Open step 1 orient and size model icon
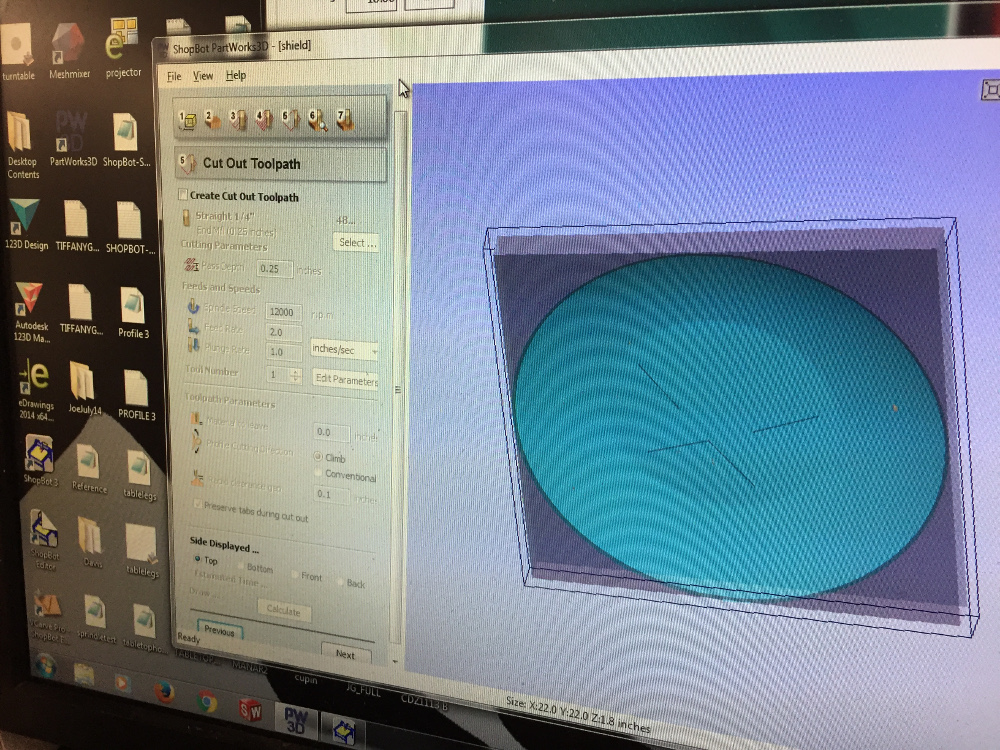 pyautogui.click(x=187, y=119)
